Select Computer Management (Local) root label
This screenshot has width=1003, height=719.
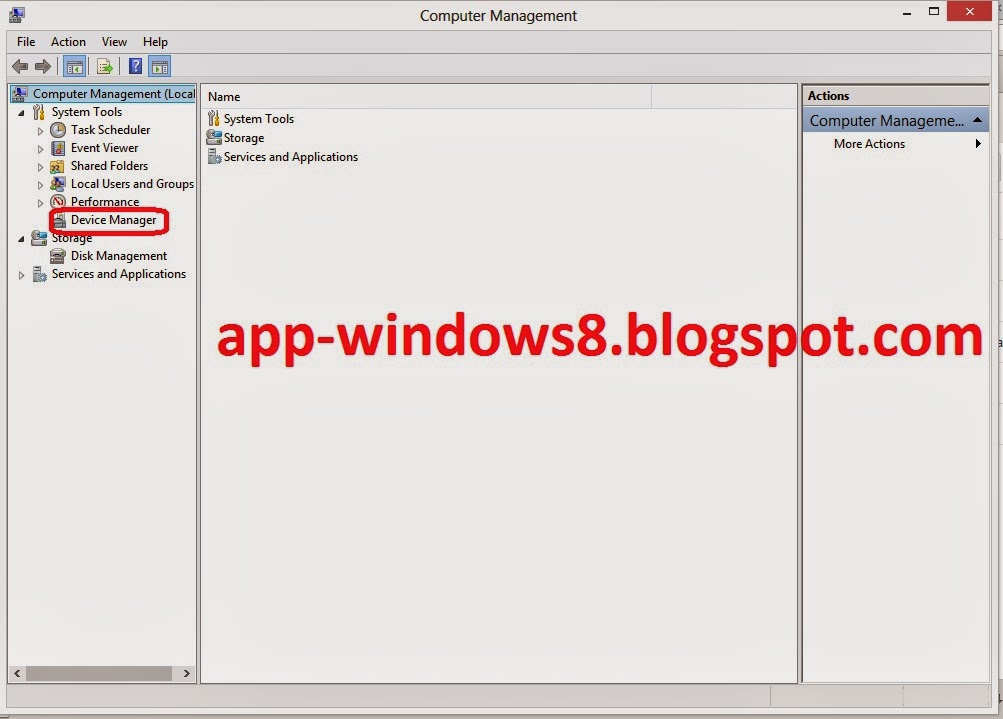coord(114,94)
